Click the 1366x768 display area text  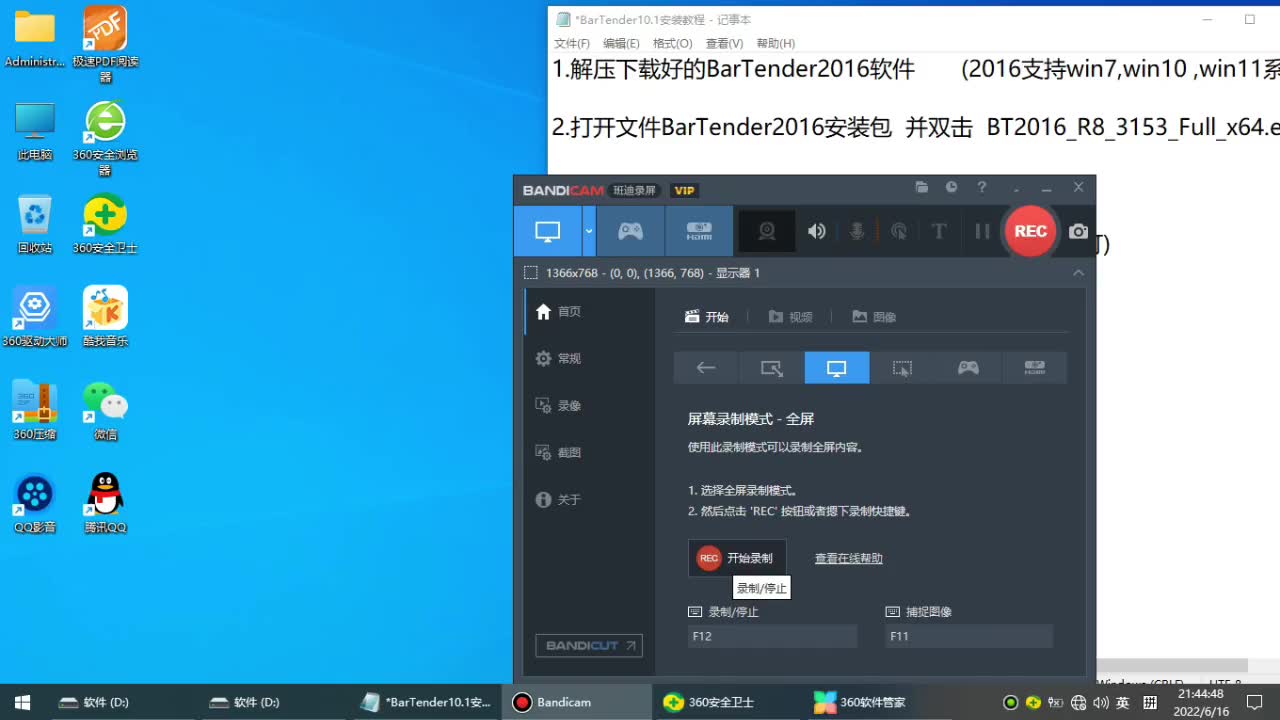pyautogui.click(x=653, y=273)
